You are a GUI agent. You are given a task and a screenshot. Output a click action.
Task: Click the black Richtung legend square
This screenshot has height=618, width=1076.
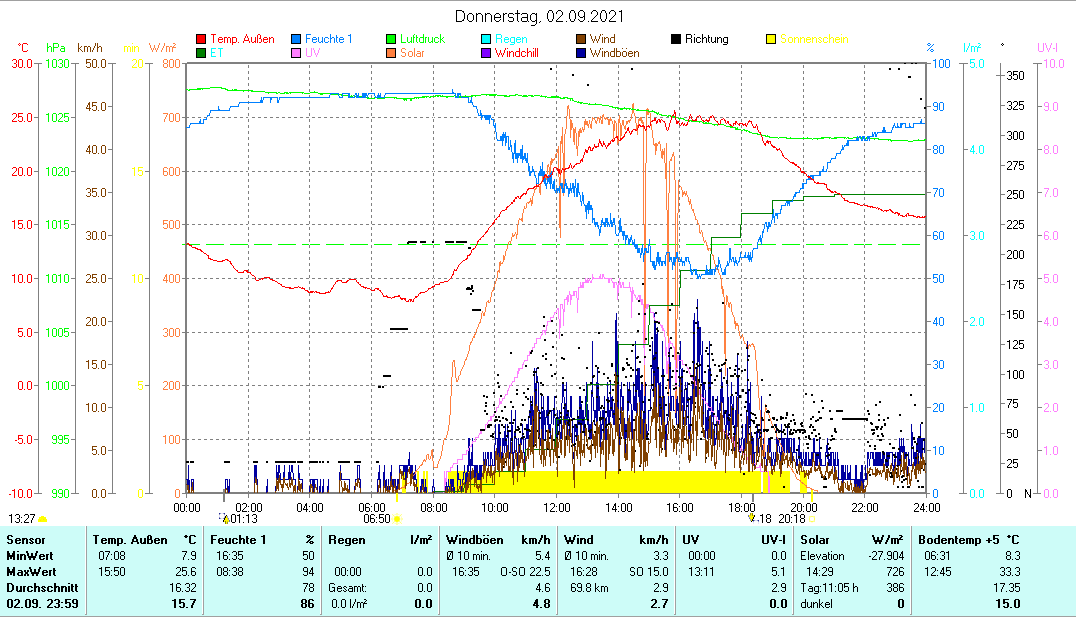point(676,39)
